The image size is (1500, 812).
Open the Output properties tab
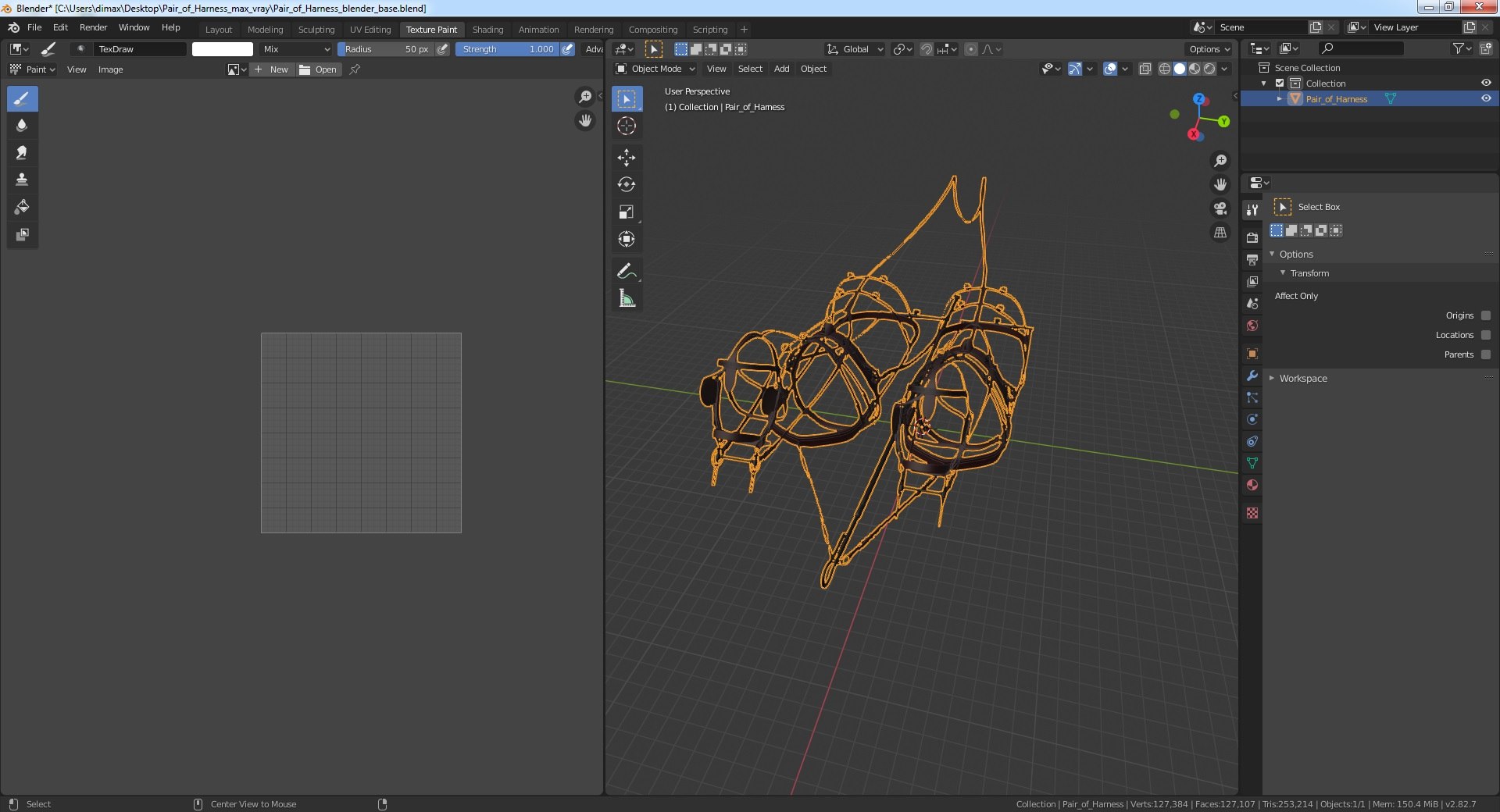click(x=1252, y=259)
